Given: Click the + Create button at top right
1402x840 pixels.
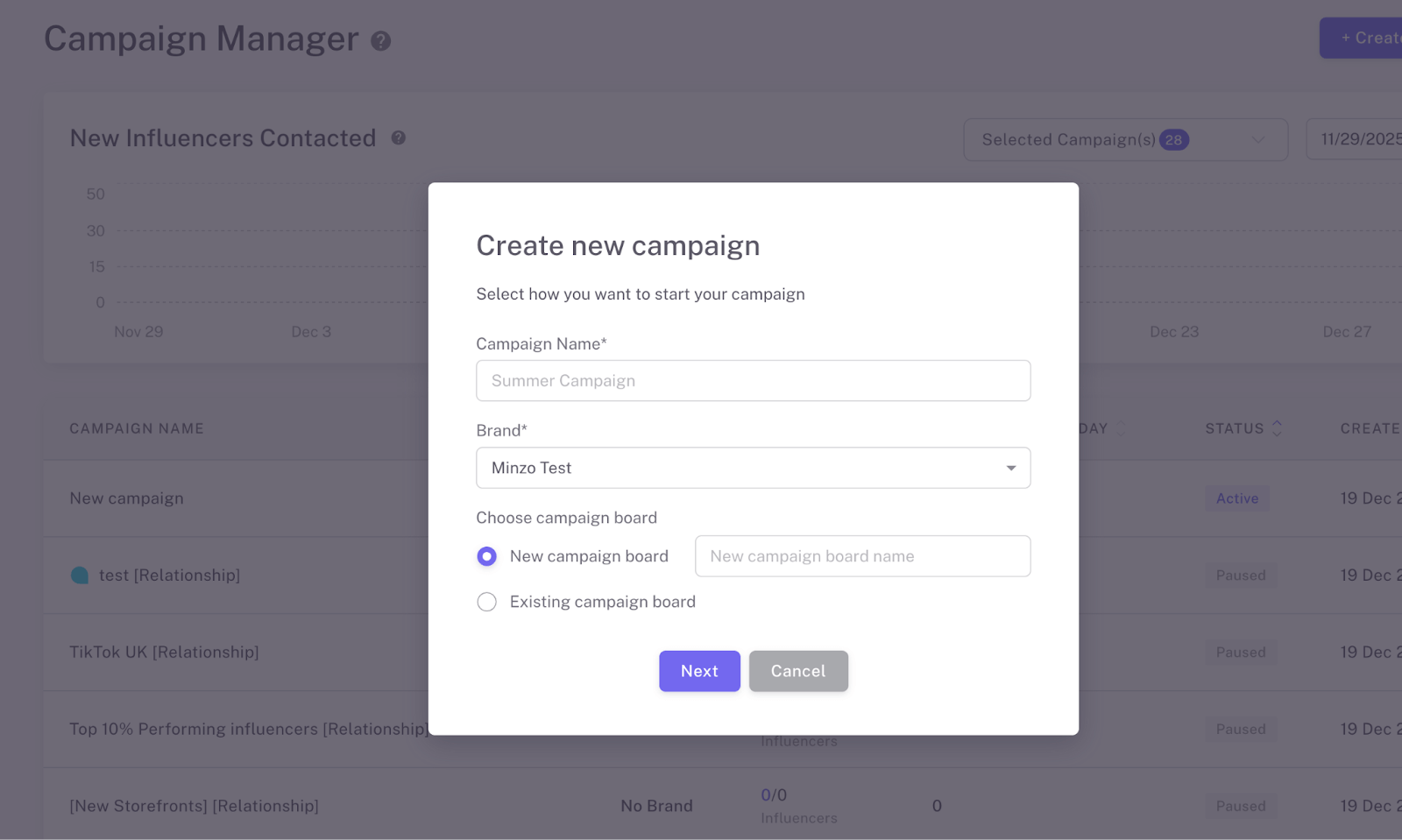Looking at the screenshot, I should [x=1361, y=39].
